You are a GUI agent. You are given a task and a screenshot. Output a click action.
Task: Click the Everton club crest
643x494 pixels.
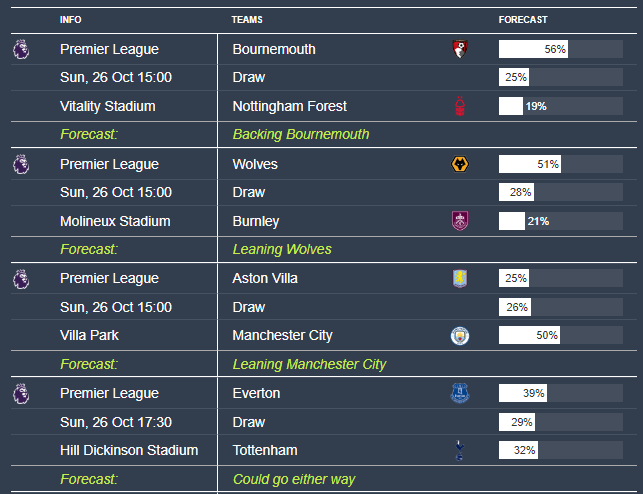[x=459, y=393]
